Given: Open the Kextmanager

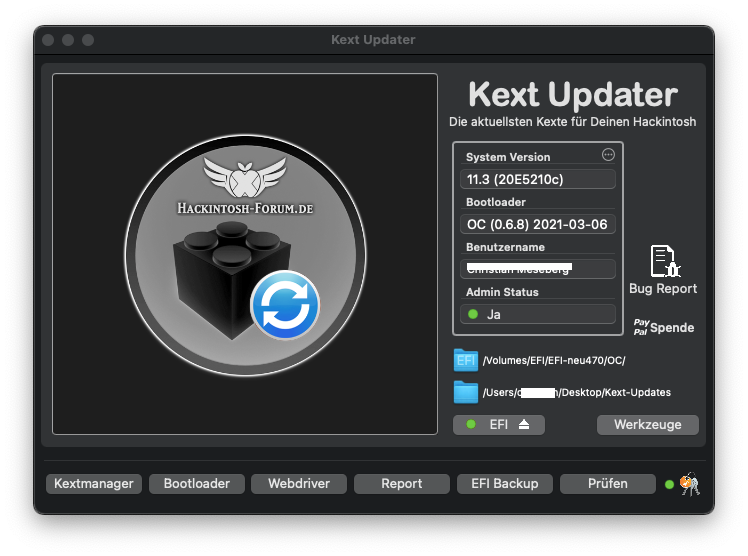Looking at the screenshot, I should click(x=94, y=484).
